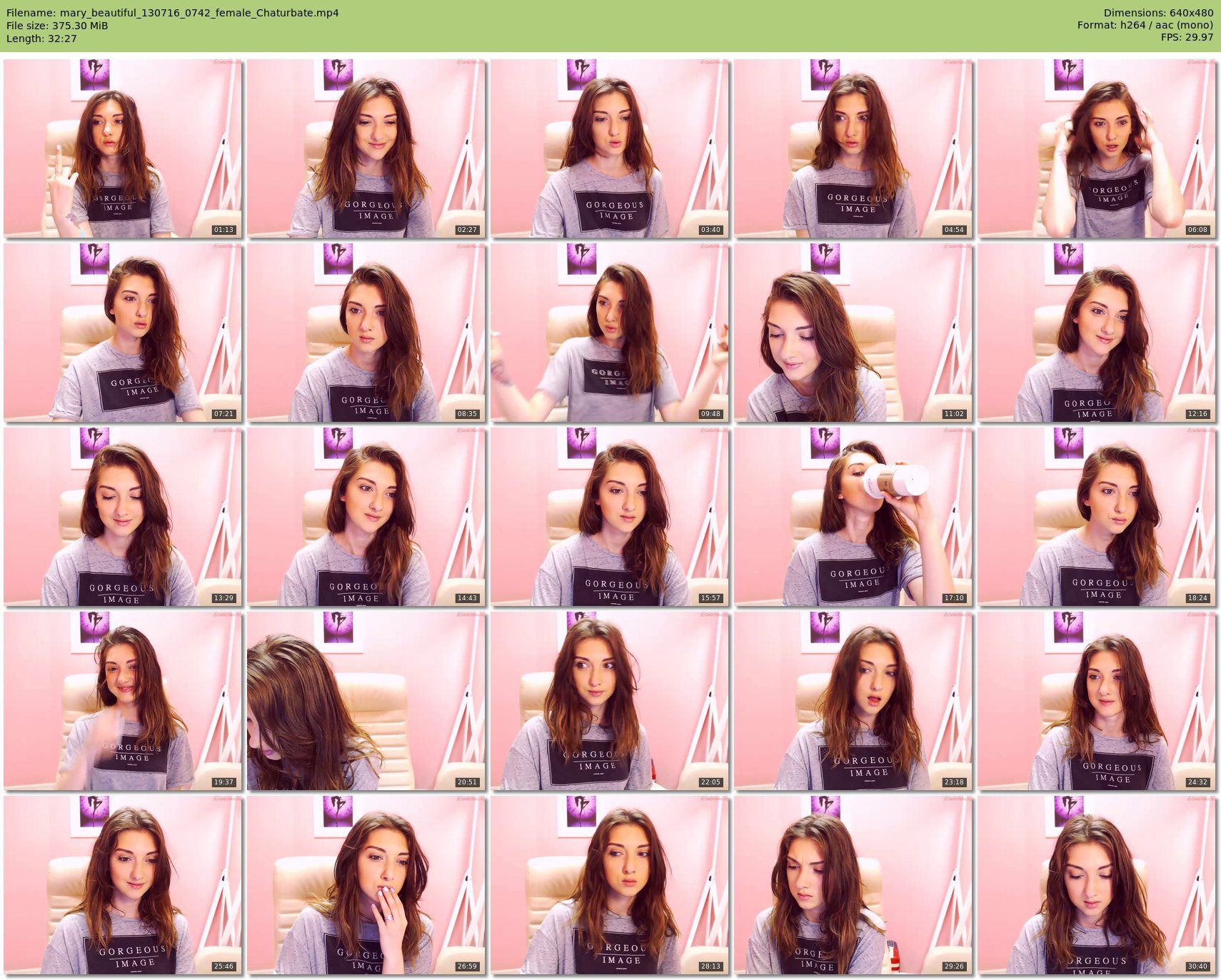The image size is (1221, 980).
Task: Select the 'FPS: 29.97' text
Action: click(x=1187, y=37)
